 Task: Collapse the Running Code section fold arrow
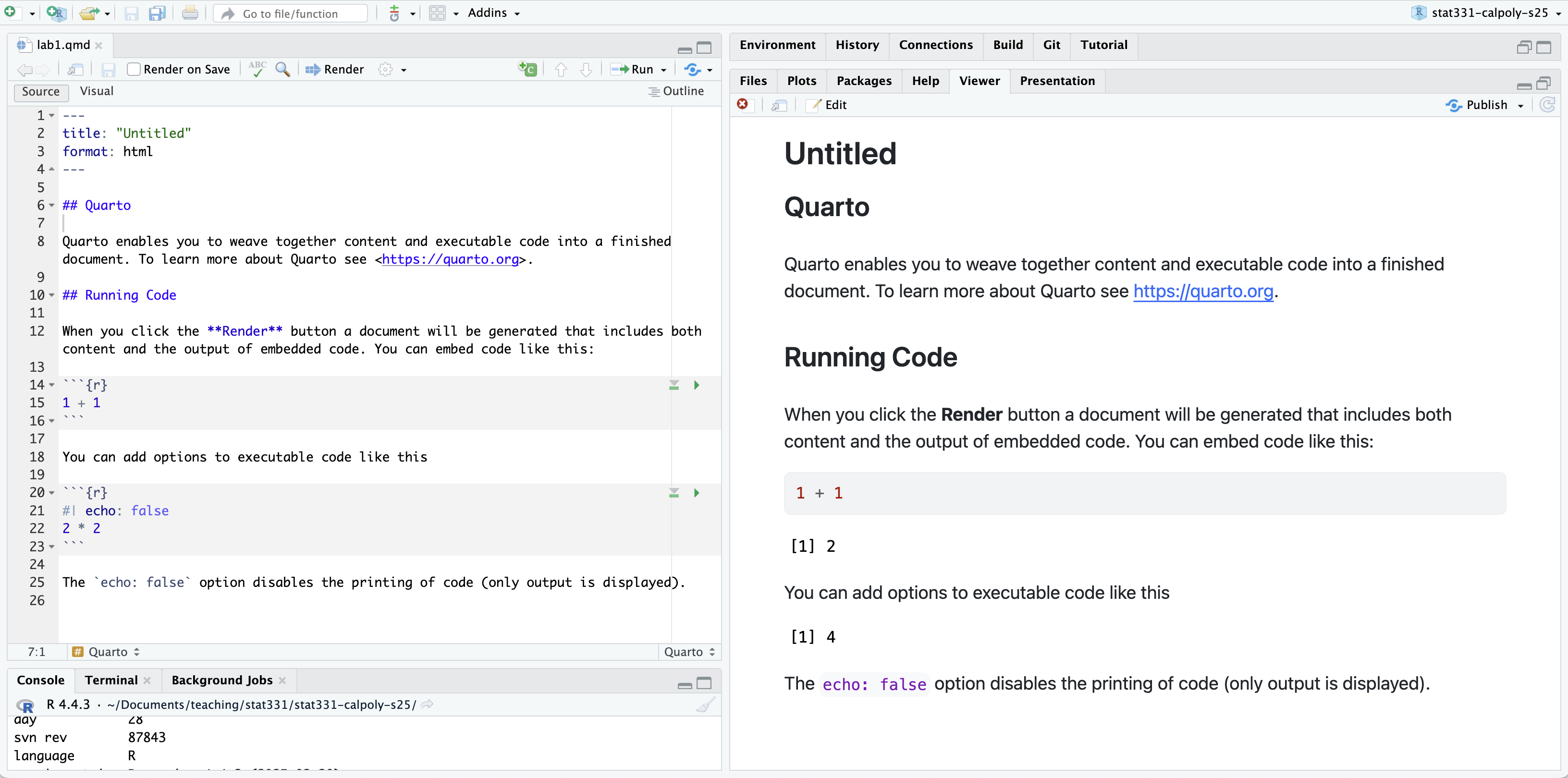(x=52, y=296)
